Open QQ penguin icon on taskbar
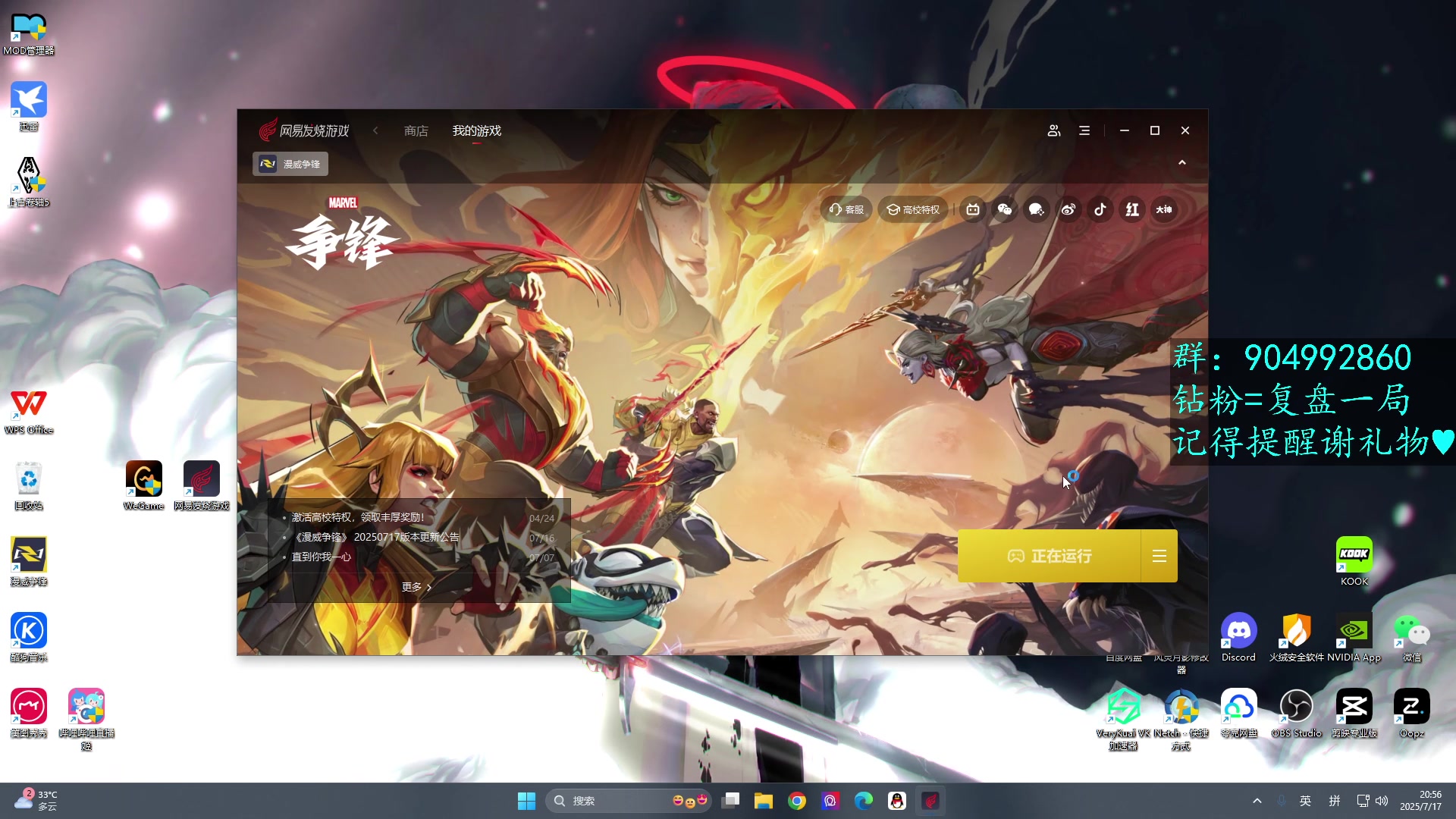 pyautogui.click(x=897, y=801)
